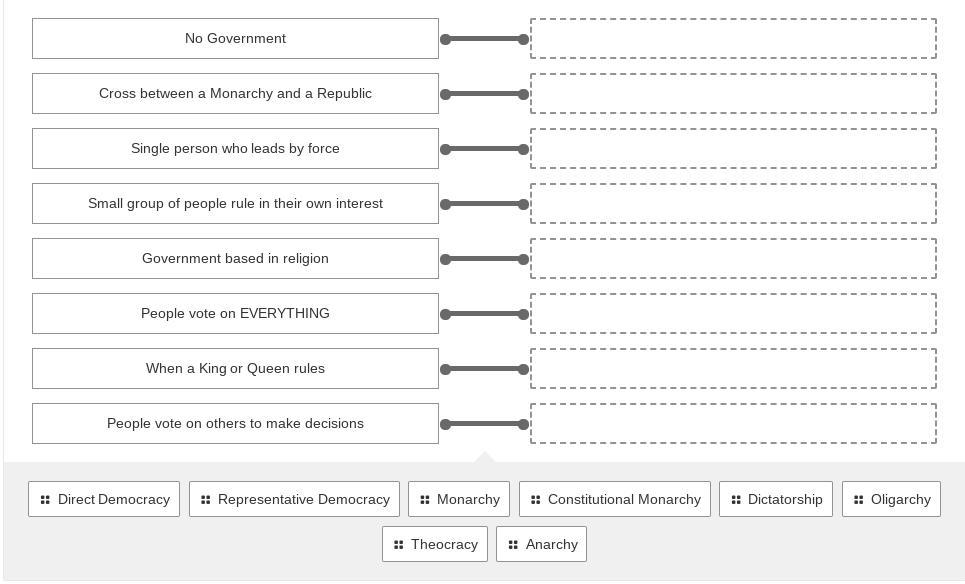Select the Theocracy answer chip
Image resolution: width=965 pixels, height=584 pixels.
435,545
